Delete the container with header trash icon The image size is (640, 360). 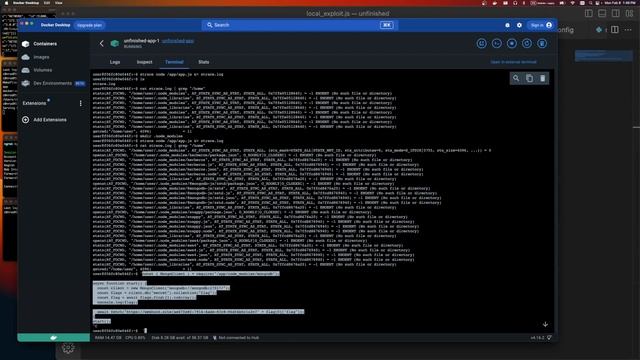(542, 43)
